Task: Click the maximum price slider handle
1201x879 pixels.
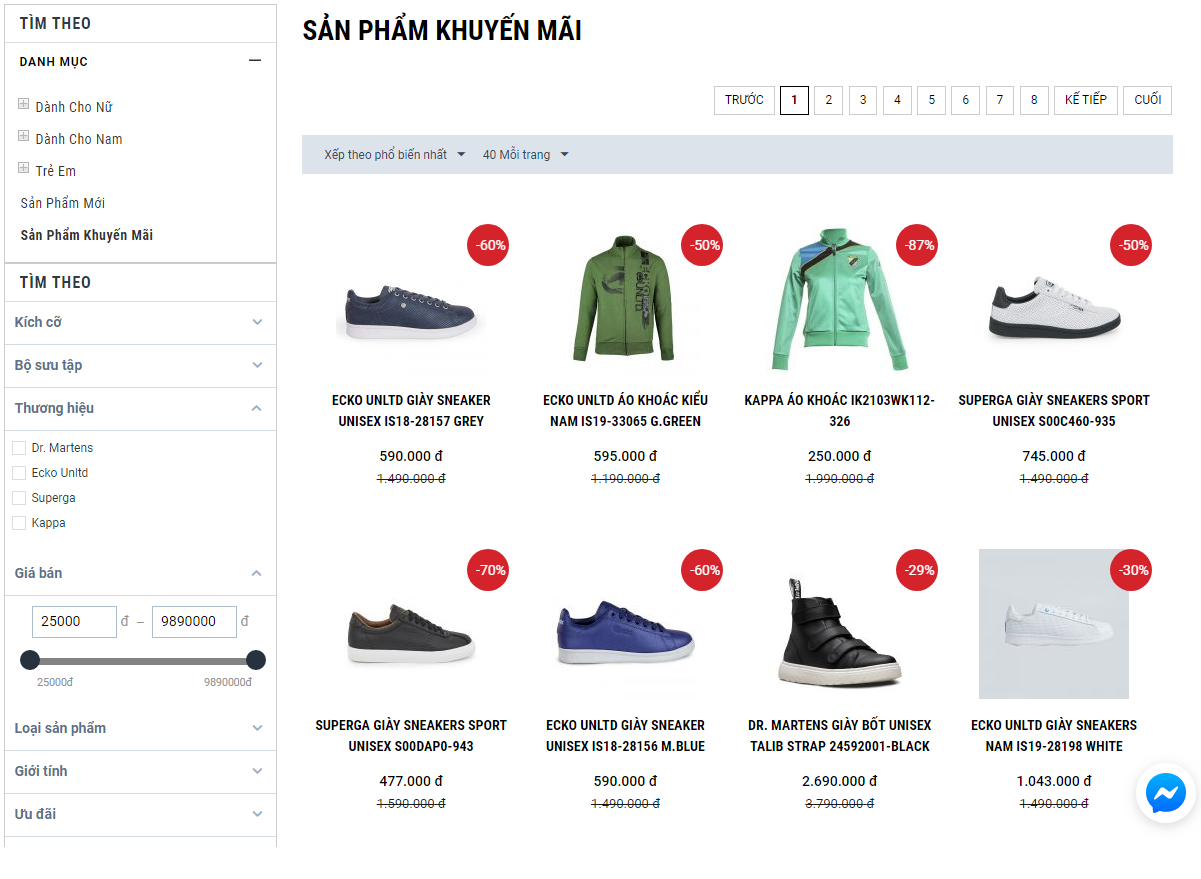Action: (256, 660)
